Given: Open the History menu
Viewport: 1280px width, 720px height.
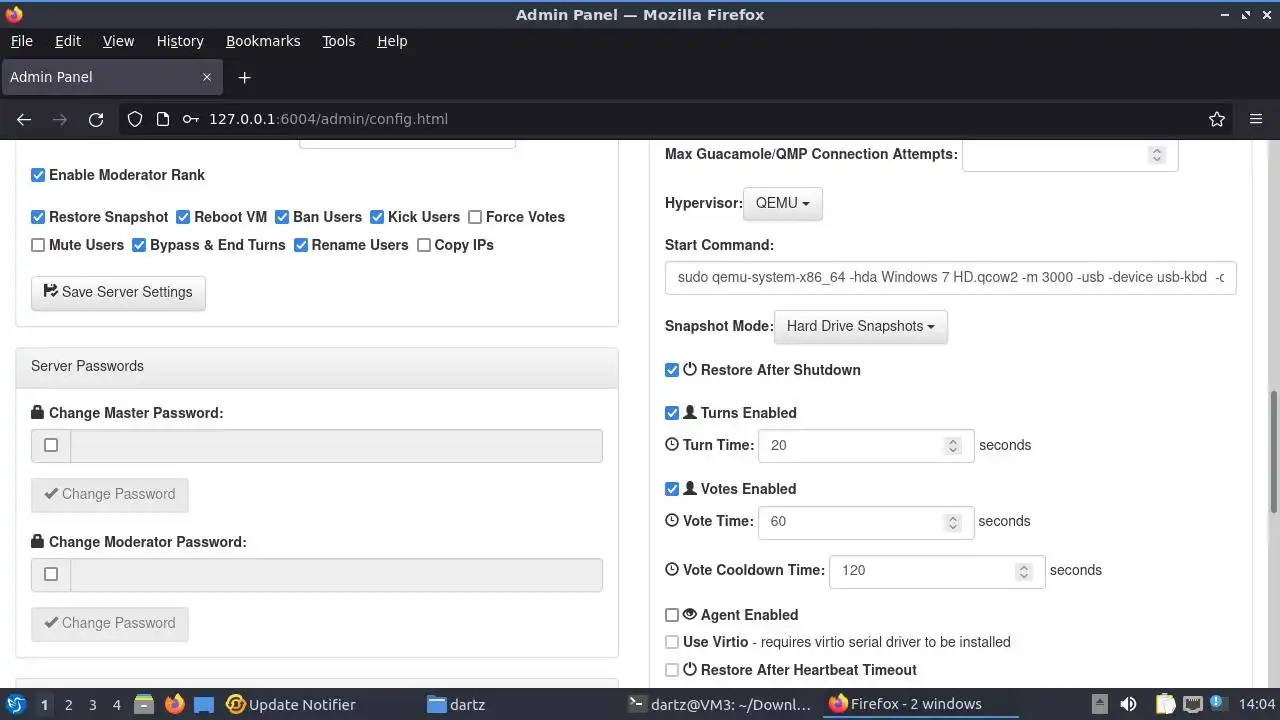Looking at the screenshot, I should tap(180, 41).
